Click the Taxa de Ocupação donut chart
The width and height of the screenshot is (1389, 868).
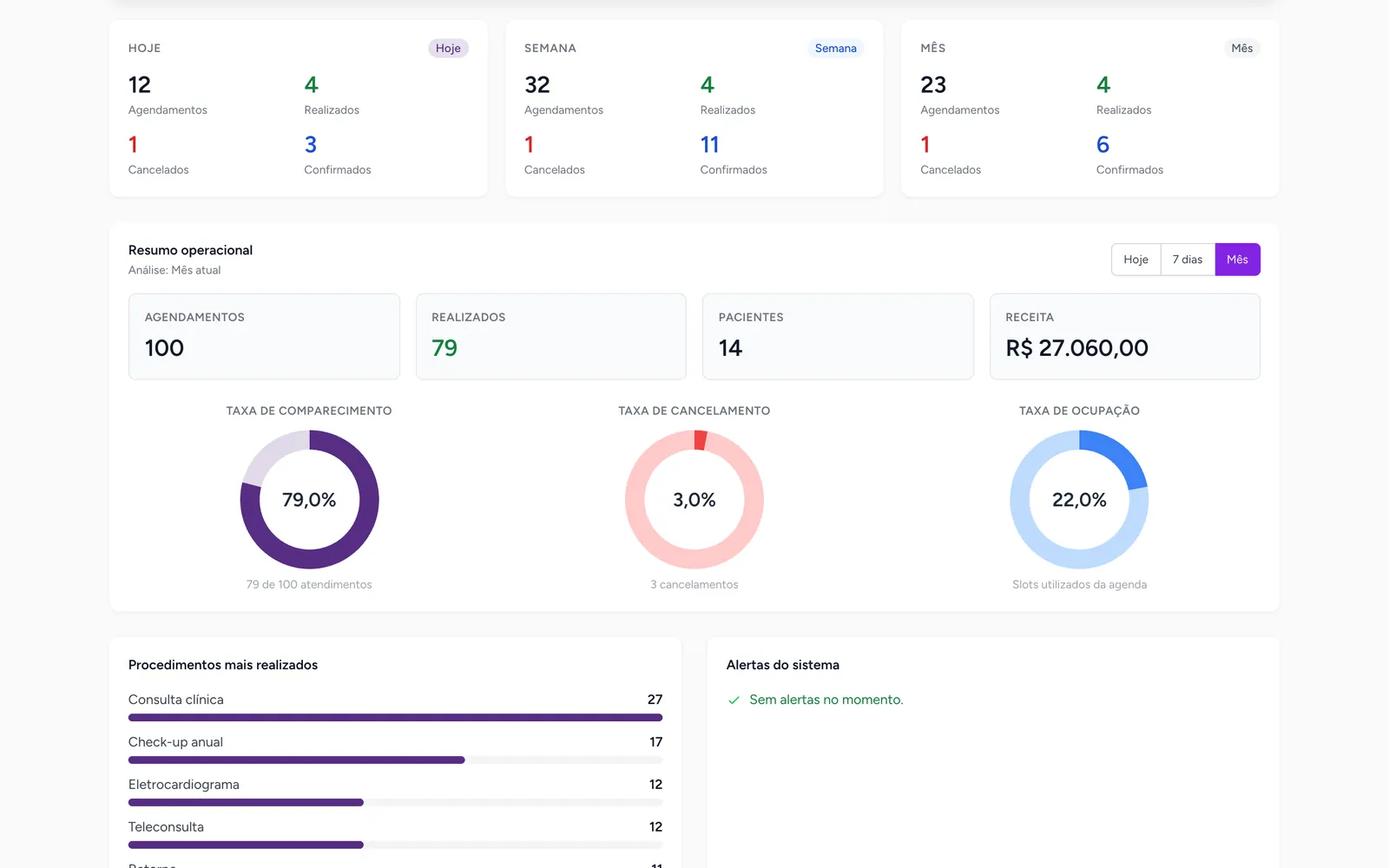tap(1079, 500)
